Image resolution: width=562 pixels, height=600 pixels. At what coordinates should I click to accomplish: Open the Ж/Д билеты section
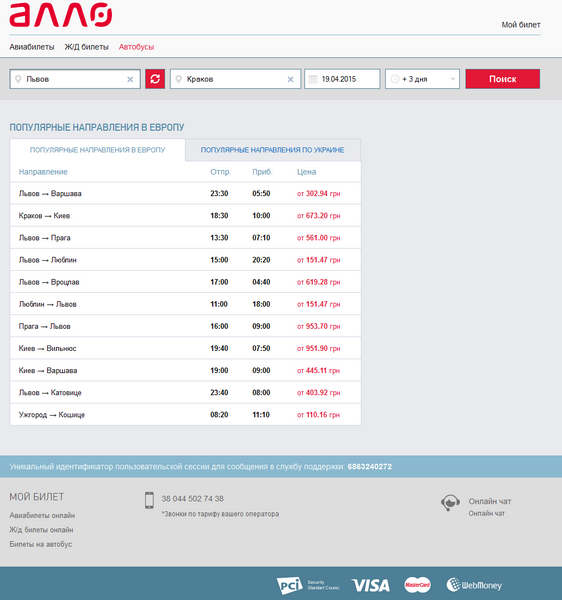tap(86, 47)
